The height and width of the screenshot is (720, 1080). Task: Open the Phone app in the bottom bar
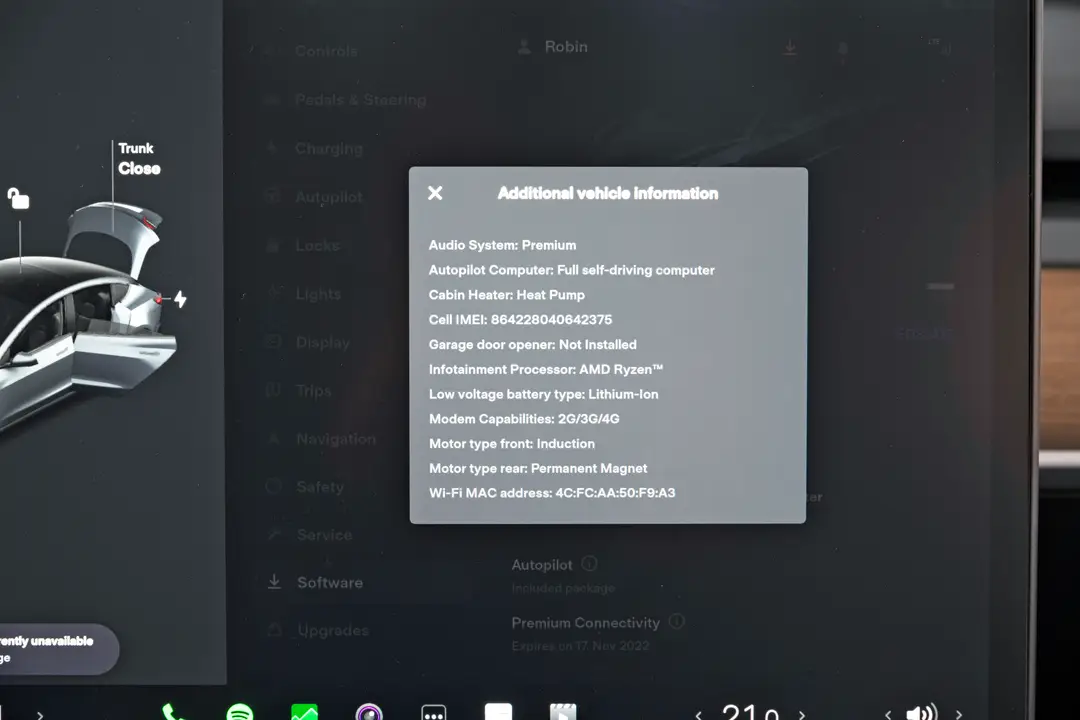[x=173, y=712]
